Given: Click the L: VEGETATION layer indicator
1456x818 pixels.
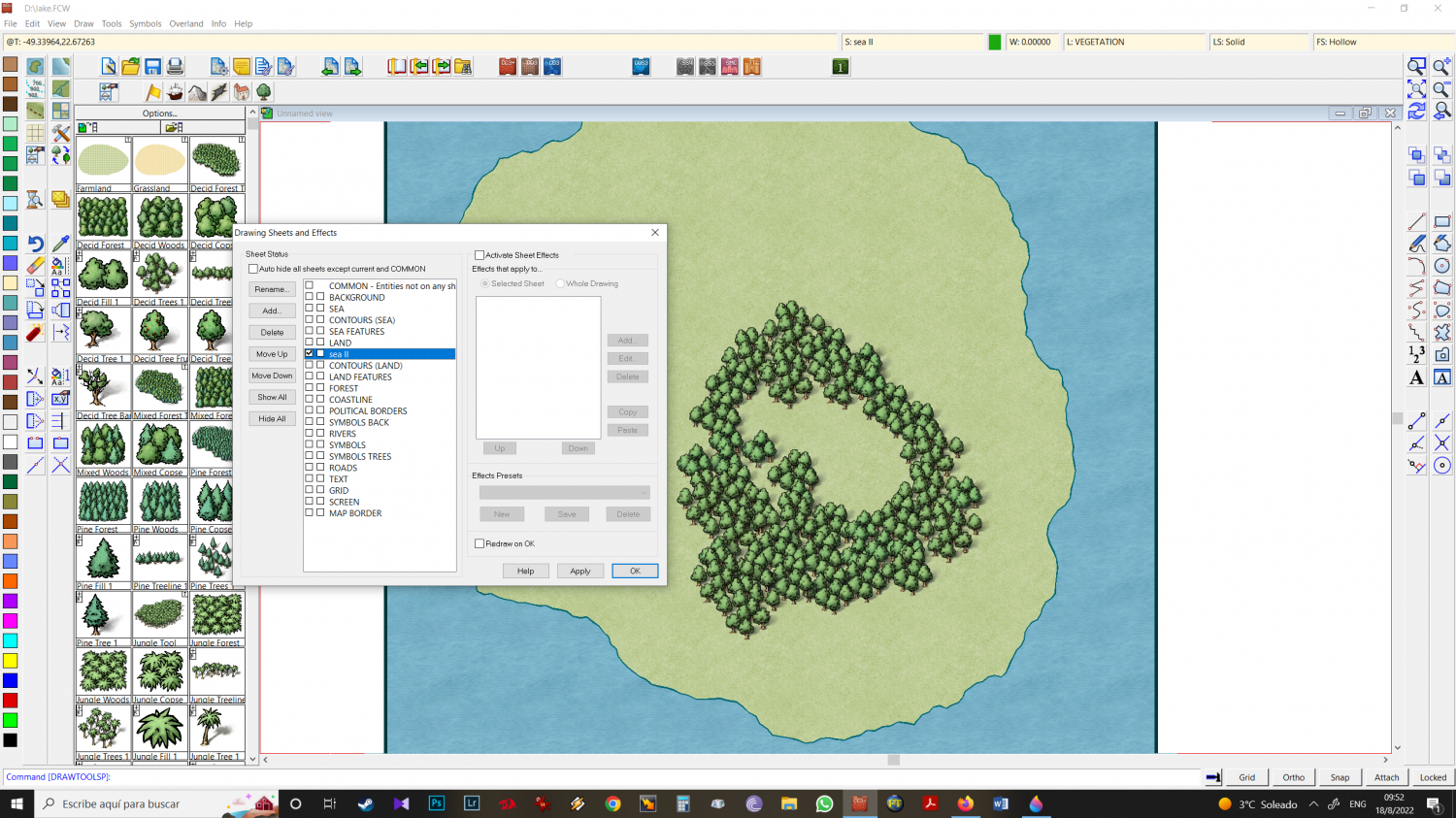Looking at the screenshot, I should pos(1134,42).
